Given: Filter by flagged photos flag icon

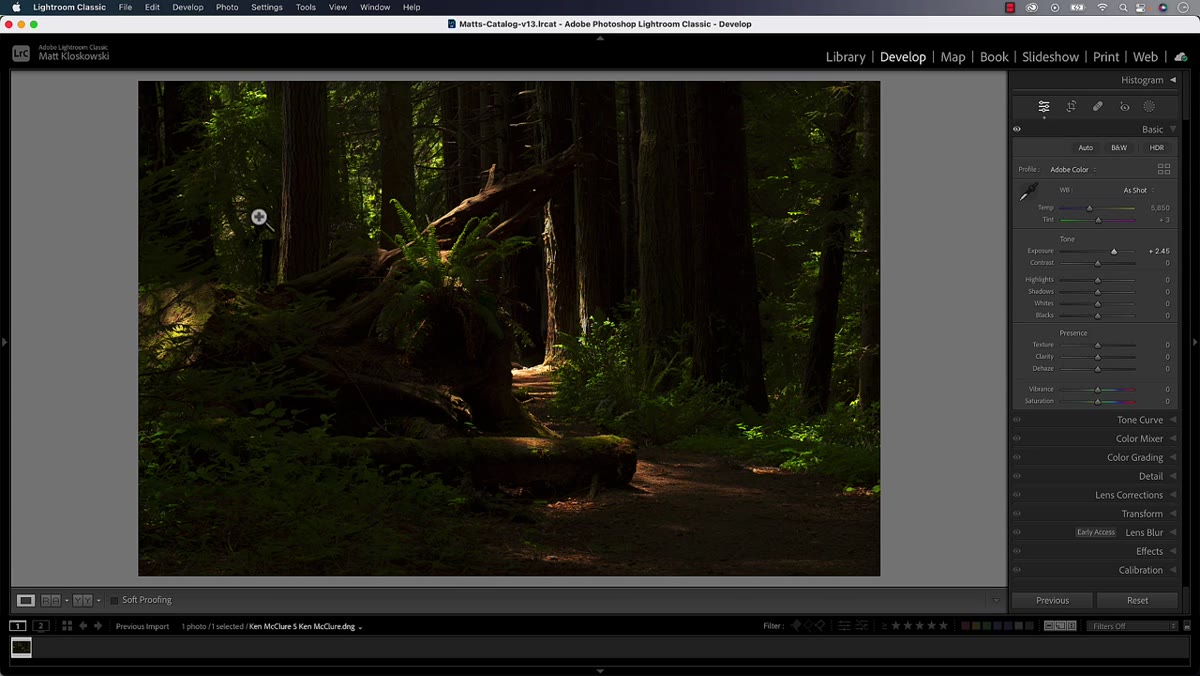Looking at the screenshot, I should [796, 626].
